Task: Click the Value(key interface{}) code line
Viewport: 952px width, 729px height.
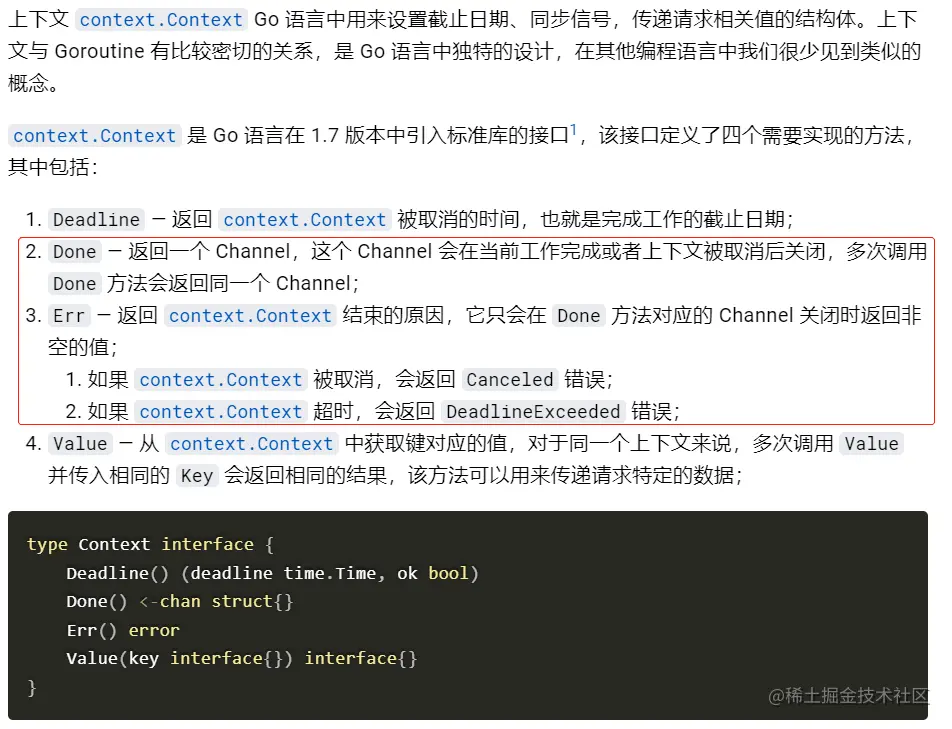Action: [x=241, y=658]
